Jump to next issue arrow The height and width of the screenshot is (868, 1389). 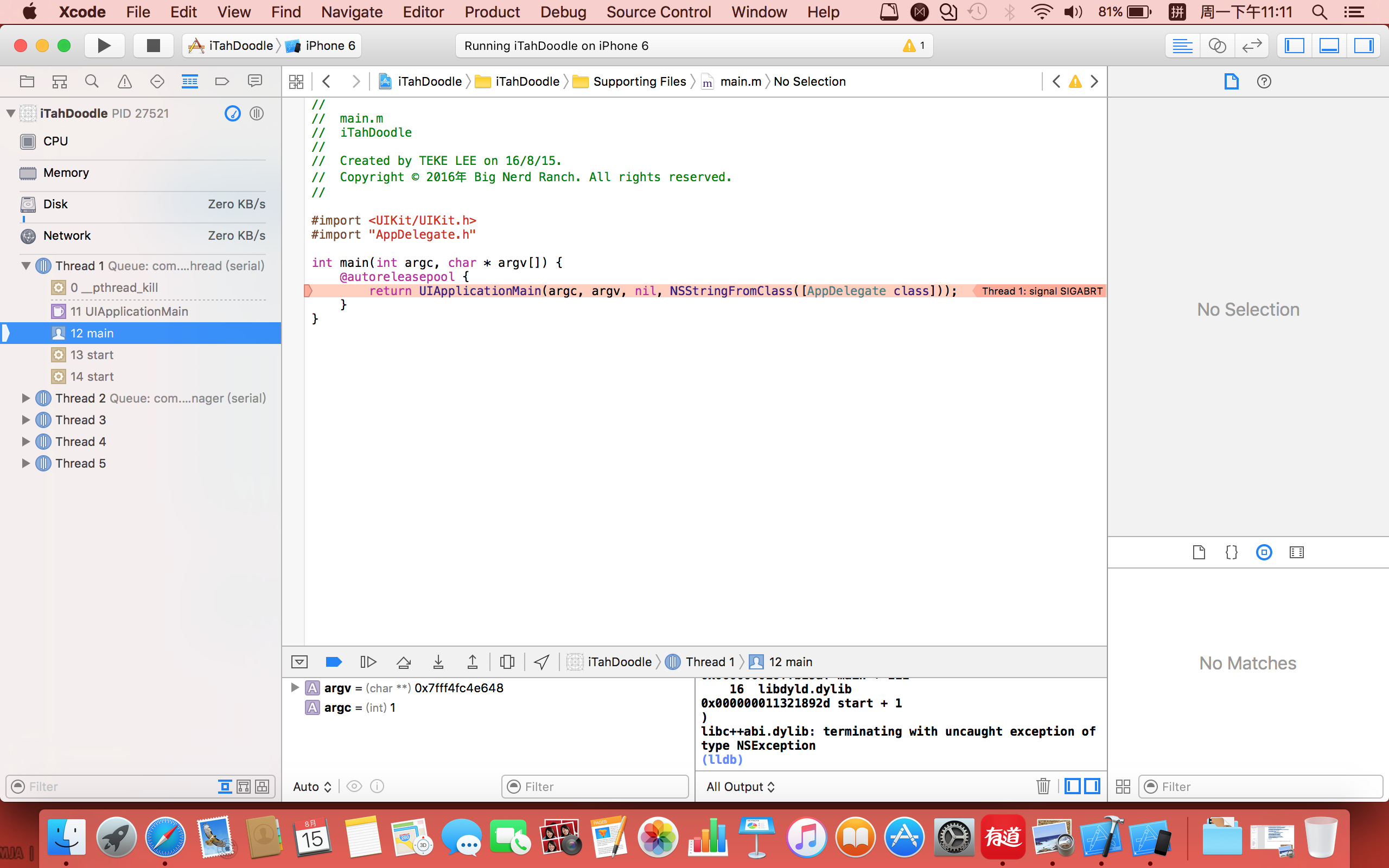(1094, 81)
